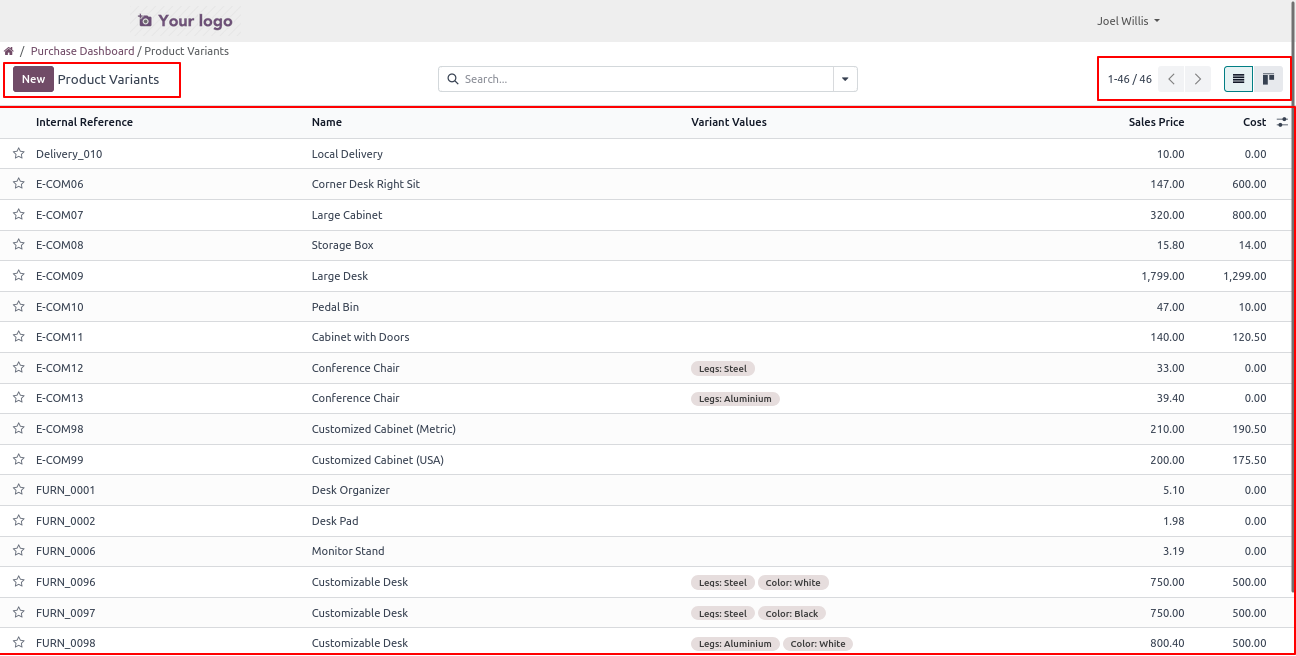Screen dimensions: 1296x656
Task: Click the search magnifier icon
Action: (453, 79)
